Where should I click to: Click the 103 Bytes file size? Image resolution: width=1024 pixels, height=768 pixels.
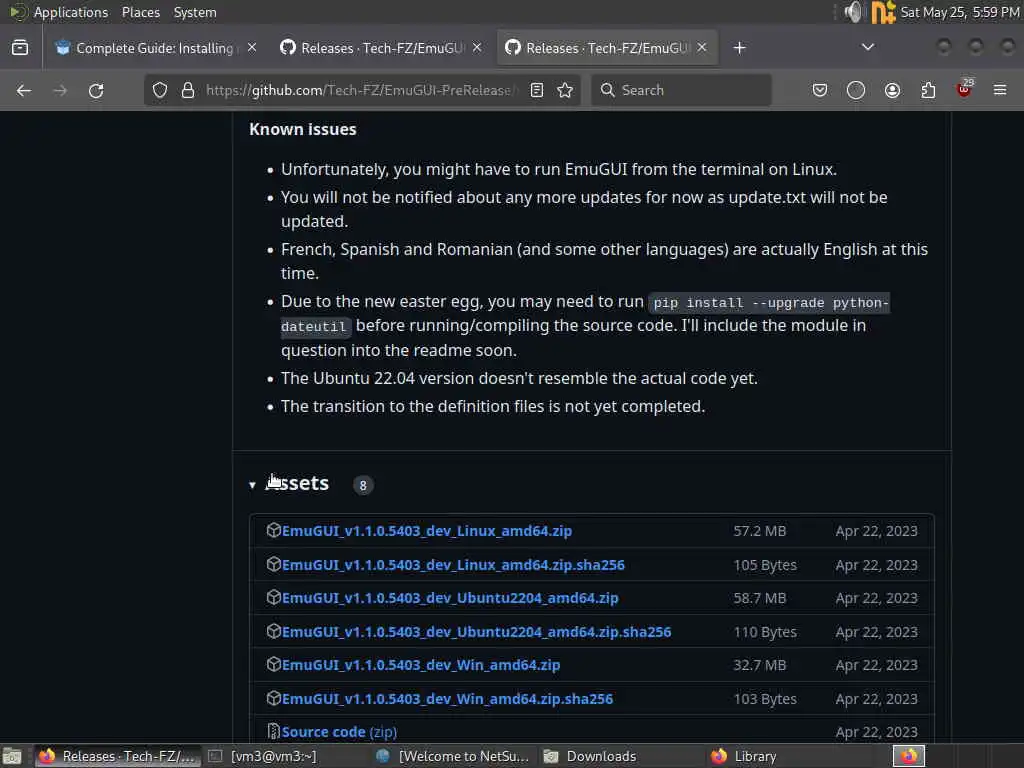coord(765,699)
